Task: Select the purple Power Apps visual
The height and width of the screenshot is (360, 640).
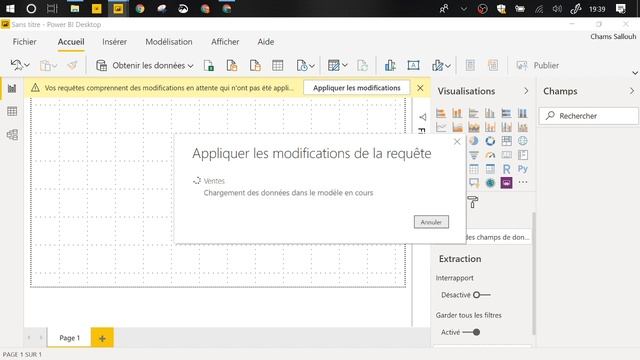Action: tap(506, 183)
